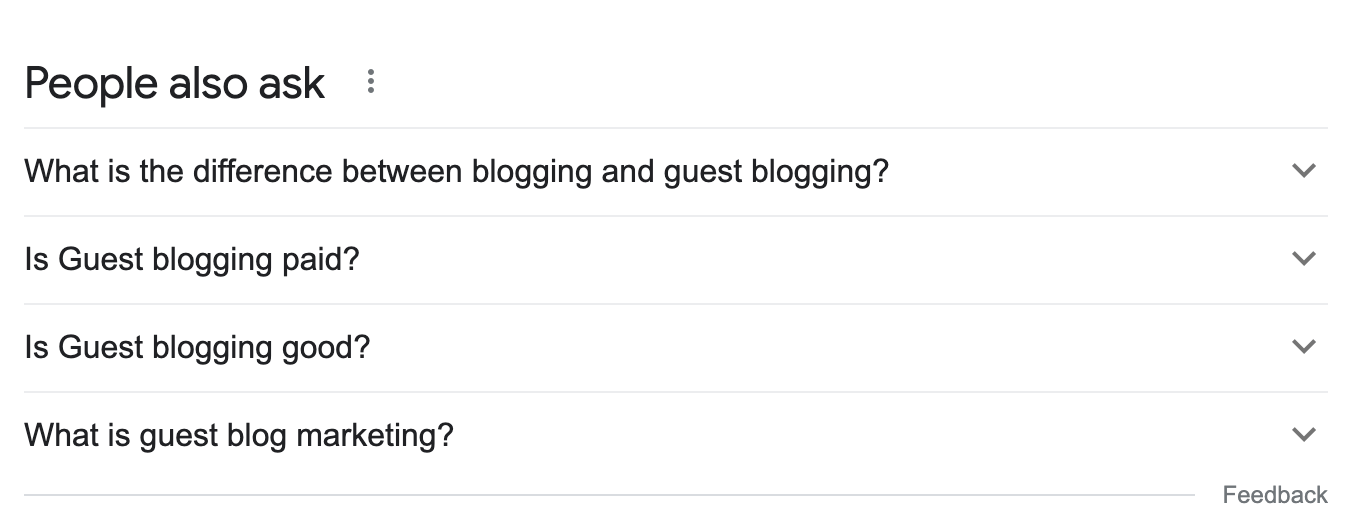Select the question text 'Is Guest blogging good?'
The width and height of the screenshot is (1366, 532).
pos(197,348)
